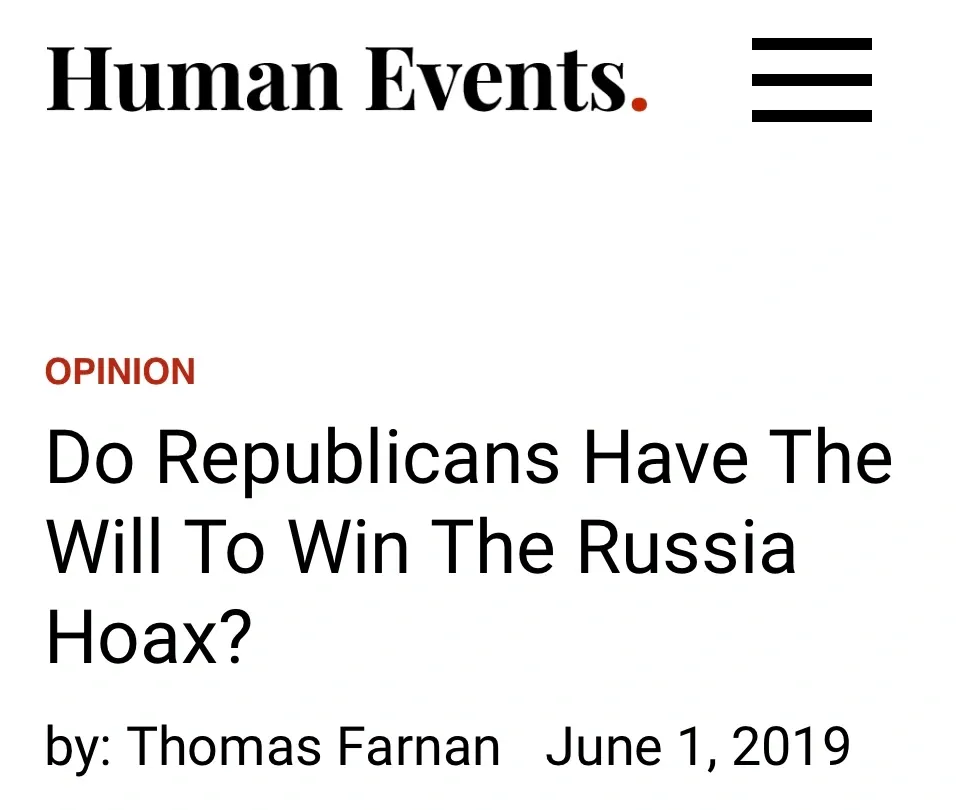Click the top bar of the menu icon

(x=811, y=44)
